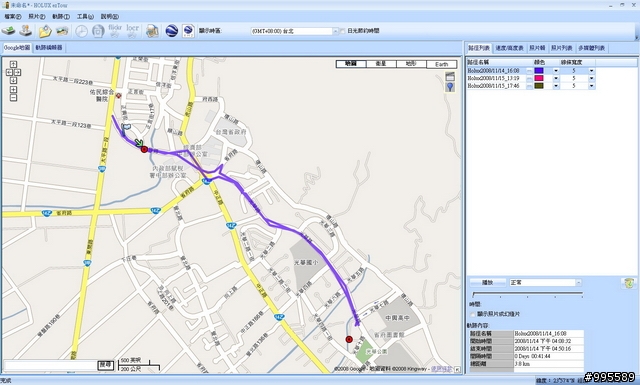
Task: Click the locr upload icon
Action: (132, 31)
